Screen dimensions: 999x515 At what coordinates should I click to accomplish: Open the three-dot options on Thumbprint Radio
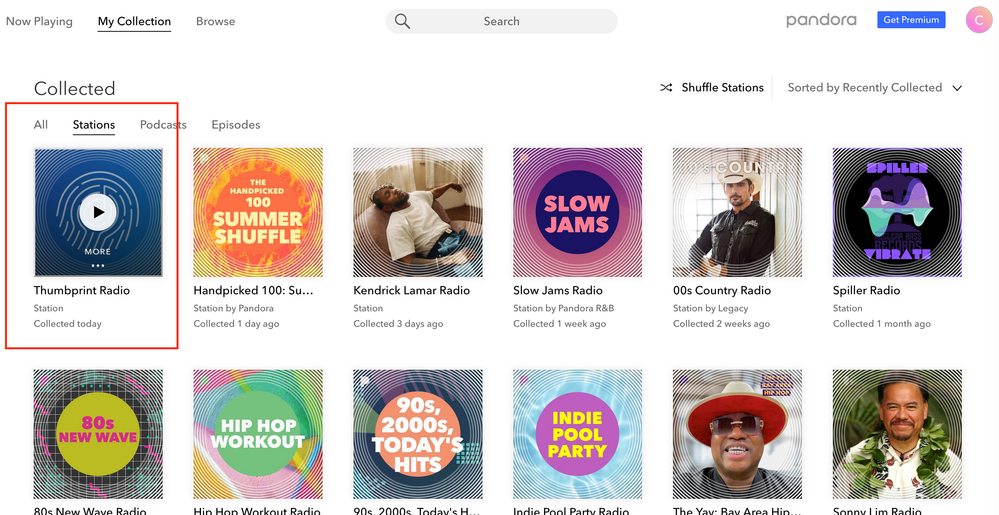(98, 266)
